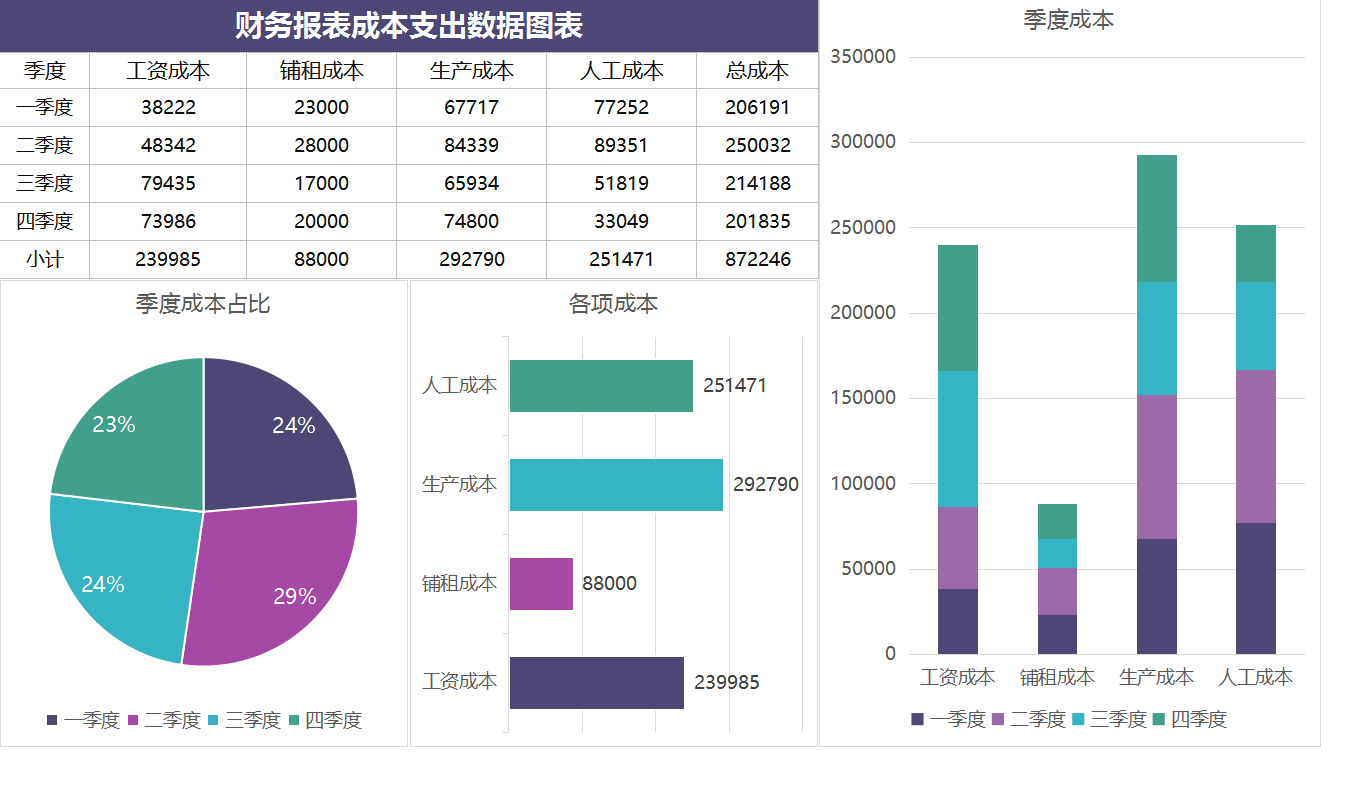The image size is (1354, 796).
Task: Click the 四季度 swatch in stacked chart legend
Action: 1159,719
